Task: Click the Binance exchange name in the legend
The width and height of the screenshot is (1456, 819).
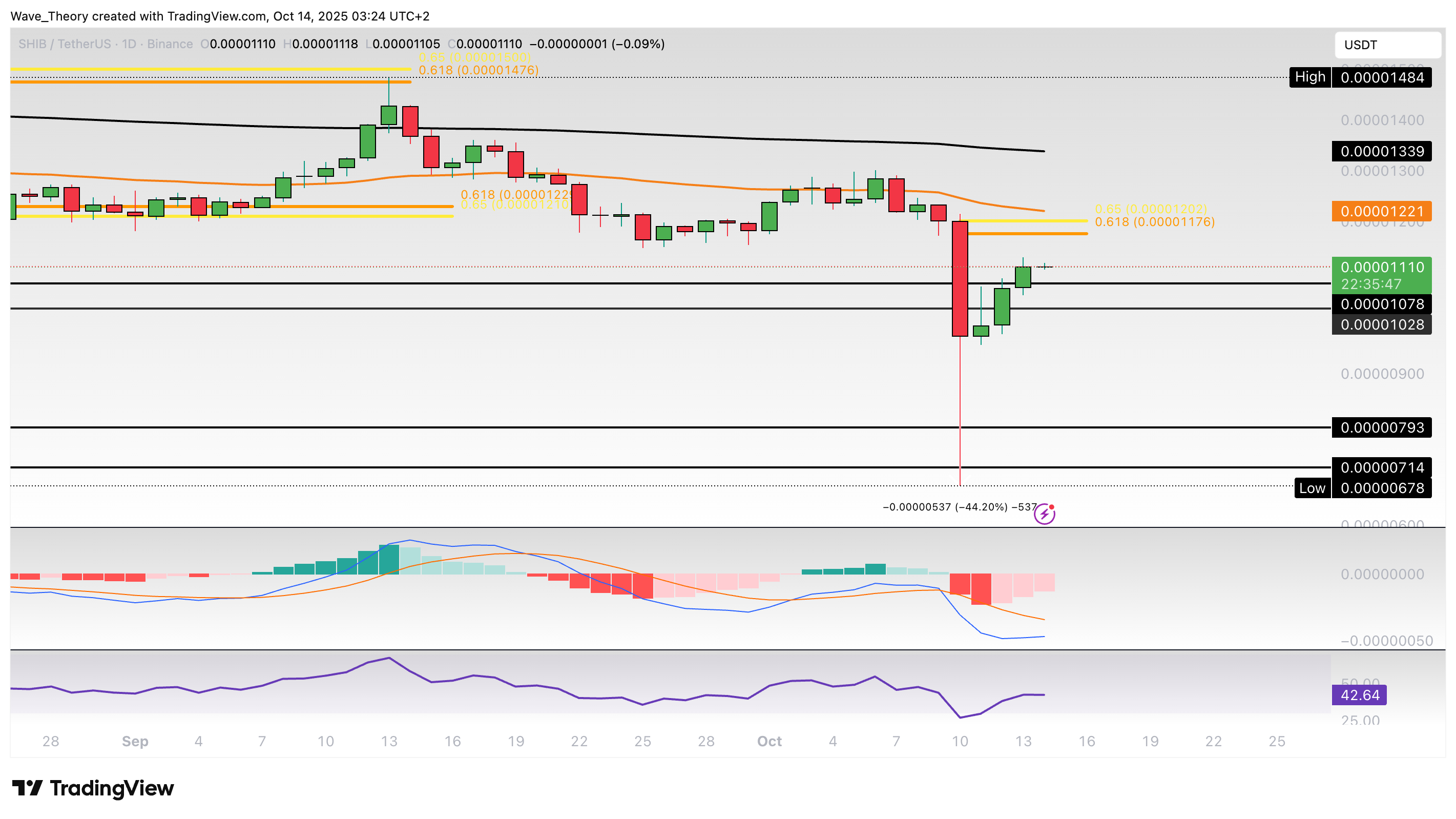Action: pos(170,44)
